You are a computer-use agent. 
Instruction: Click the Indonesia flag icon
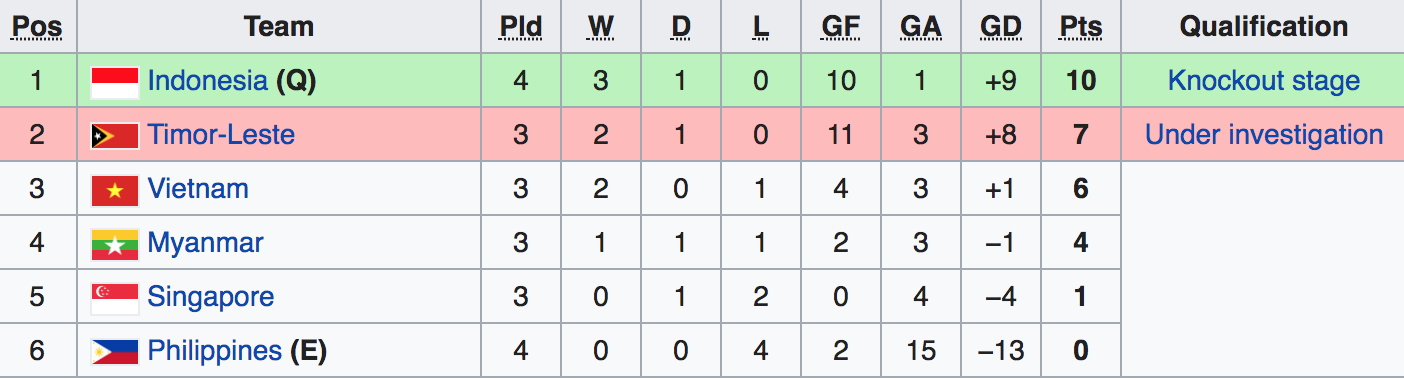point(114,82)
